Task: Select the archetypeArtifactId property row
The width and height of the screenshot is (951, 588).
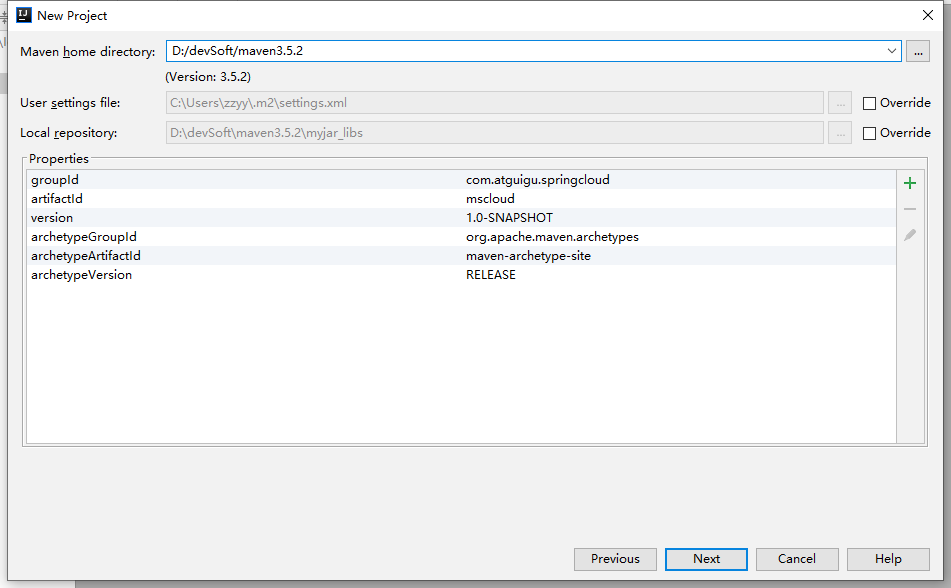Action: coord(461,255)
